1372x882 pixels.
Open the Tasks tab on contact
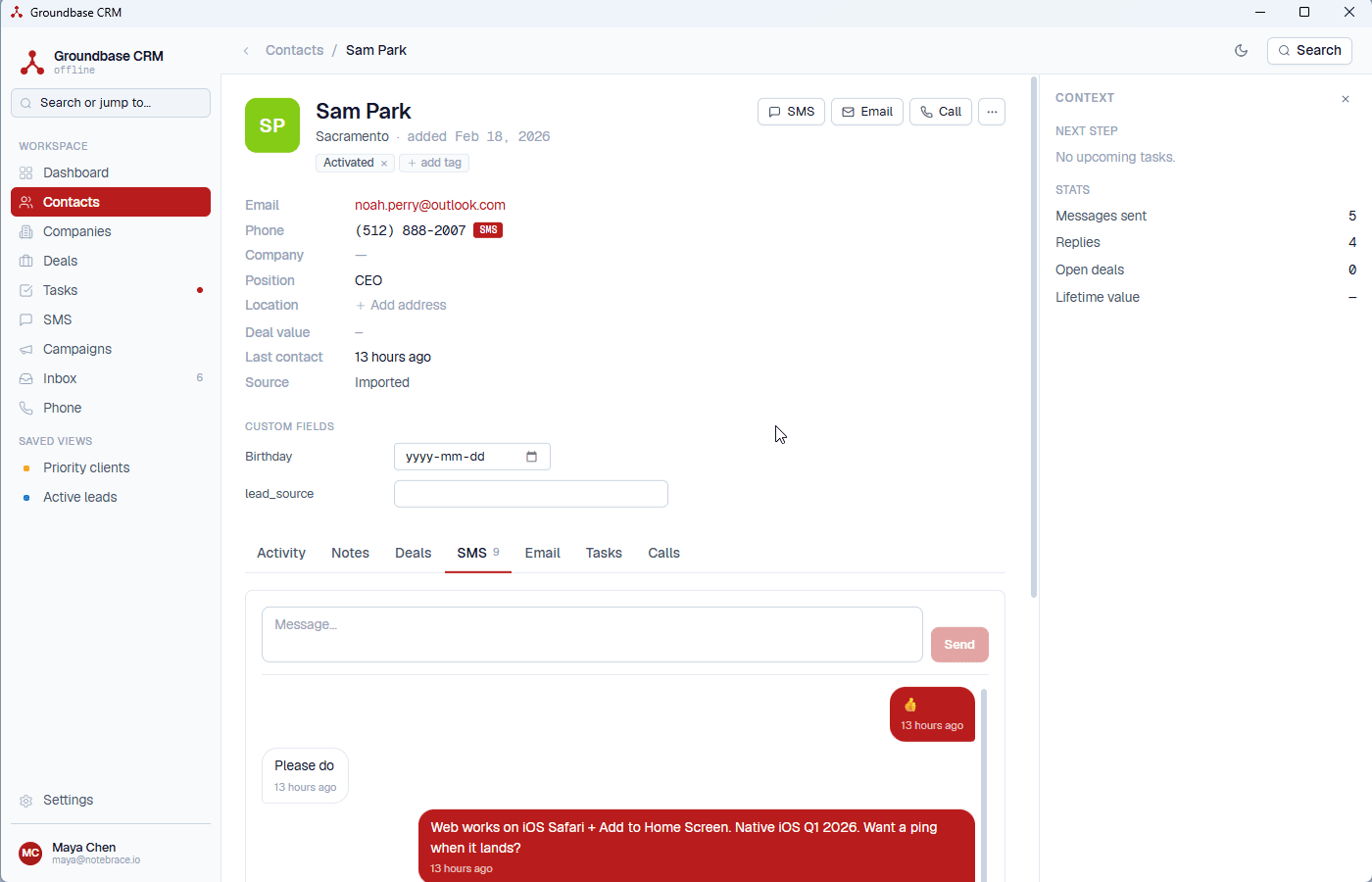(604, 553)
